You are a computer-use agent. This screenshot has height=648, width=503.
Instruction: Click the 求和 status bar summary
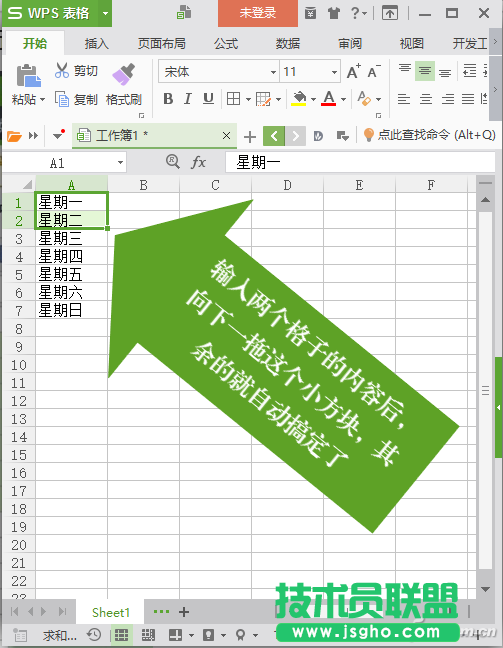coord(60,635)
